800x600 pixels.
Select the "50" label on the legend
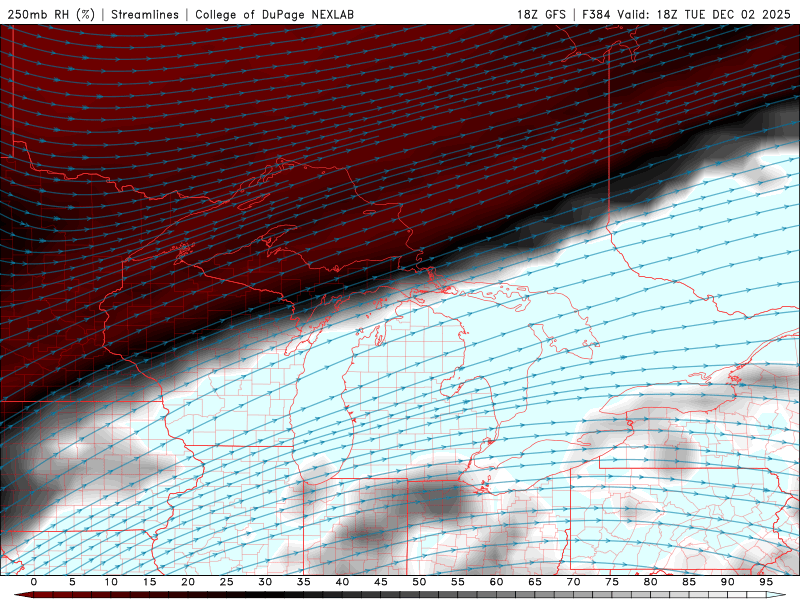point(419,582)
